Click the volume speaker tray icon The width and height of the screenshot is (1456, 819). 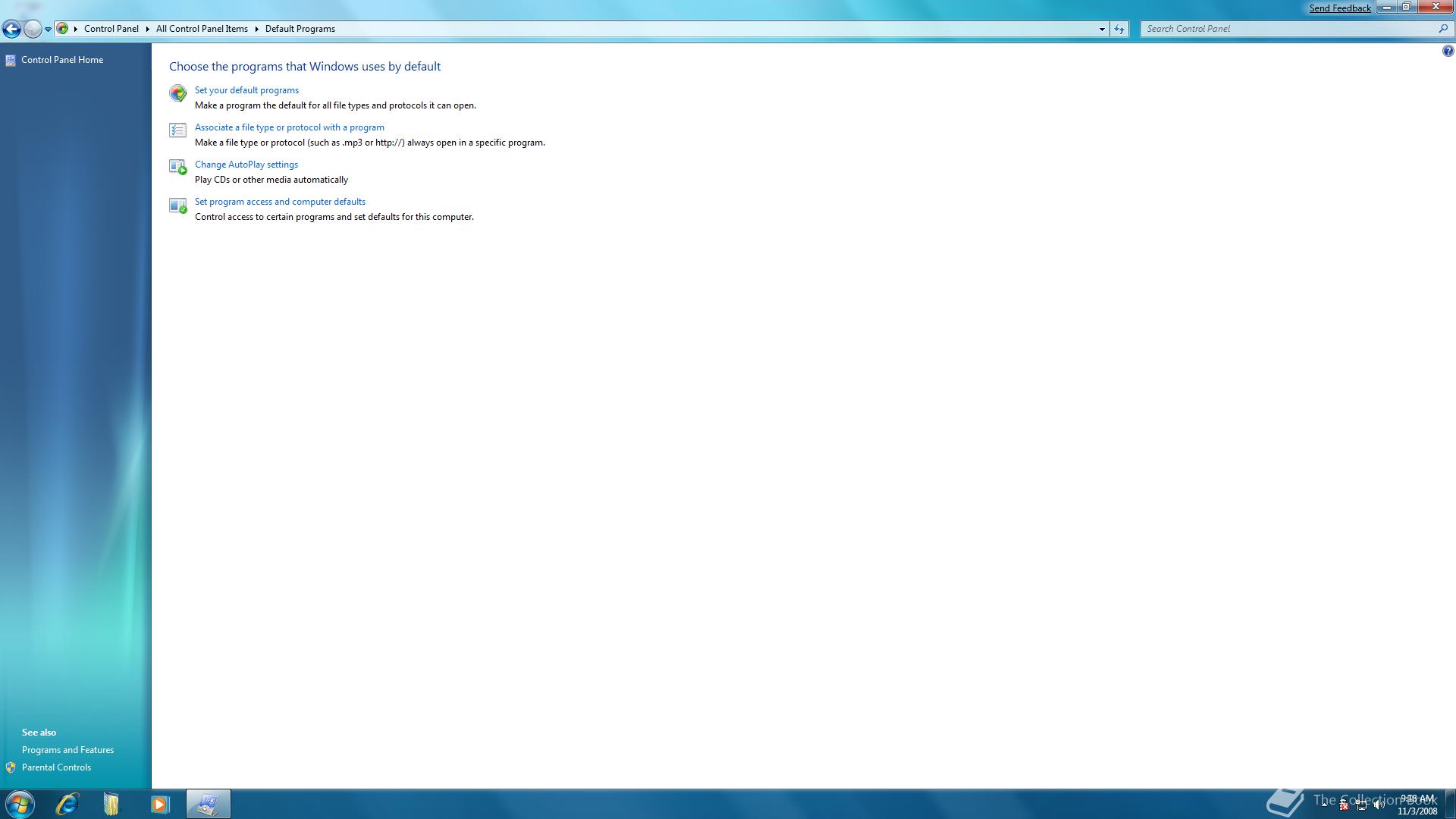1379,805
